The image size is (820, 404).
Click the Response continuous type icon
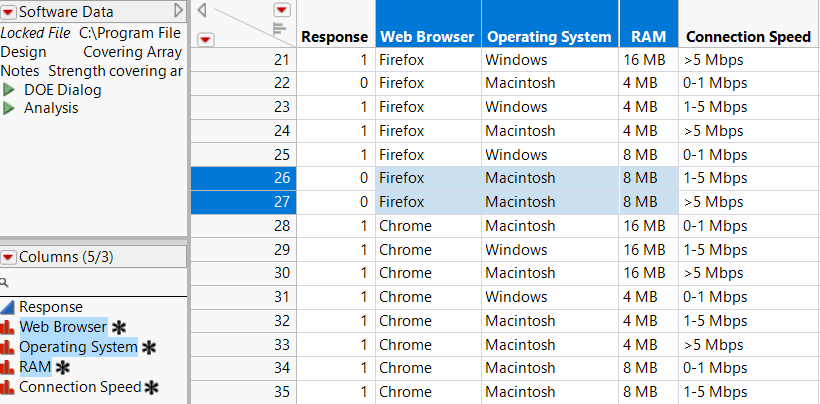click(x=8, y=307)
